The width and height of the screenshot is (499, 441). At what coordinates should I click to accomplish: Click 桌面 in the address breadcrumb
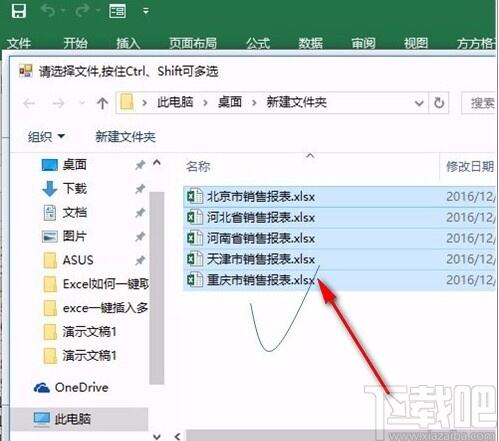click(230, 102)
